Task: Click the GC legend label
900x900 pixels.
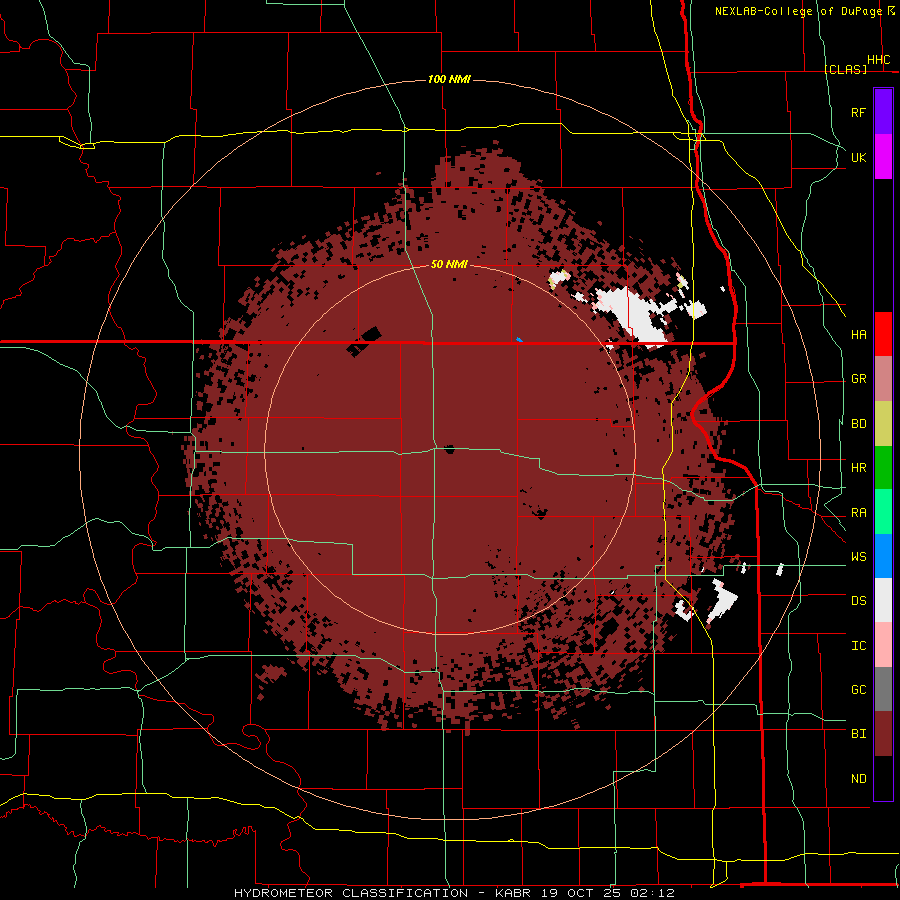Action: [x=859, y=690]
